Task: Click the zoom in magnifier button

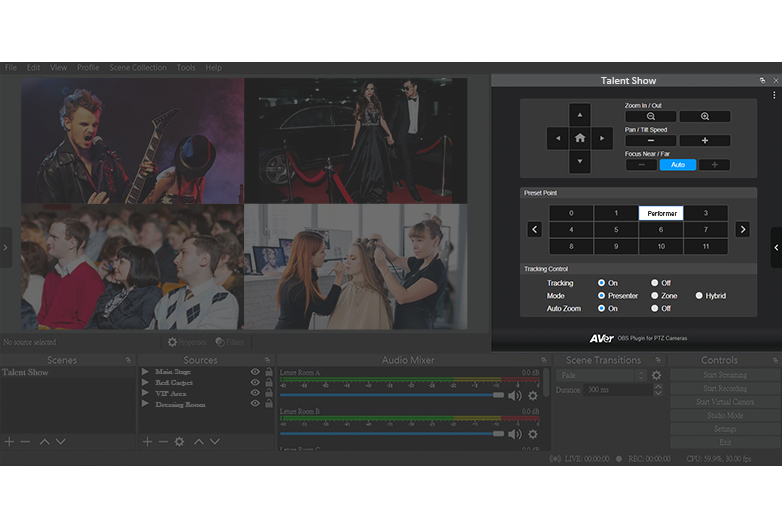Action: pyautogui.click(x=705, y=117)
